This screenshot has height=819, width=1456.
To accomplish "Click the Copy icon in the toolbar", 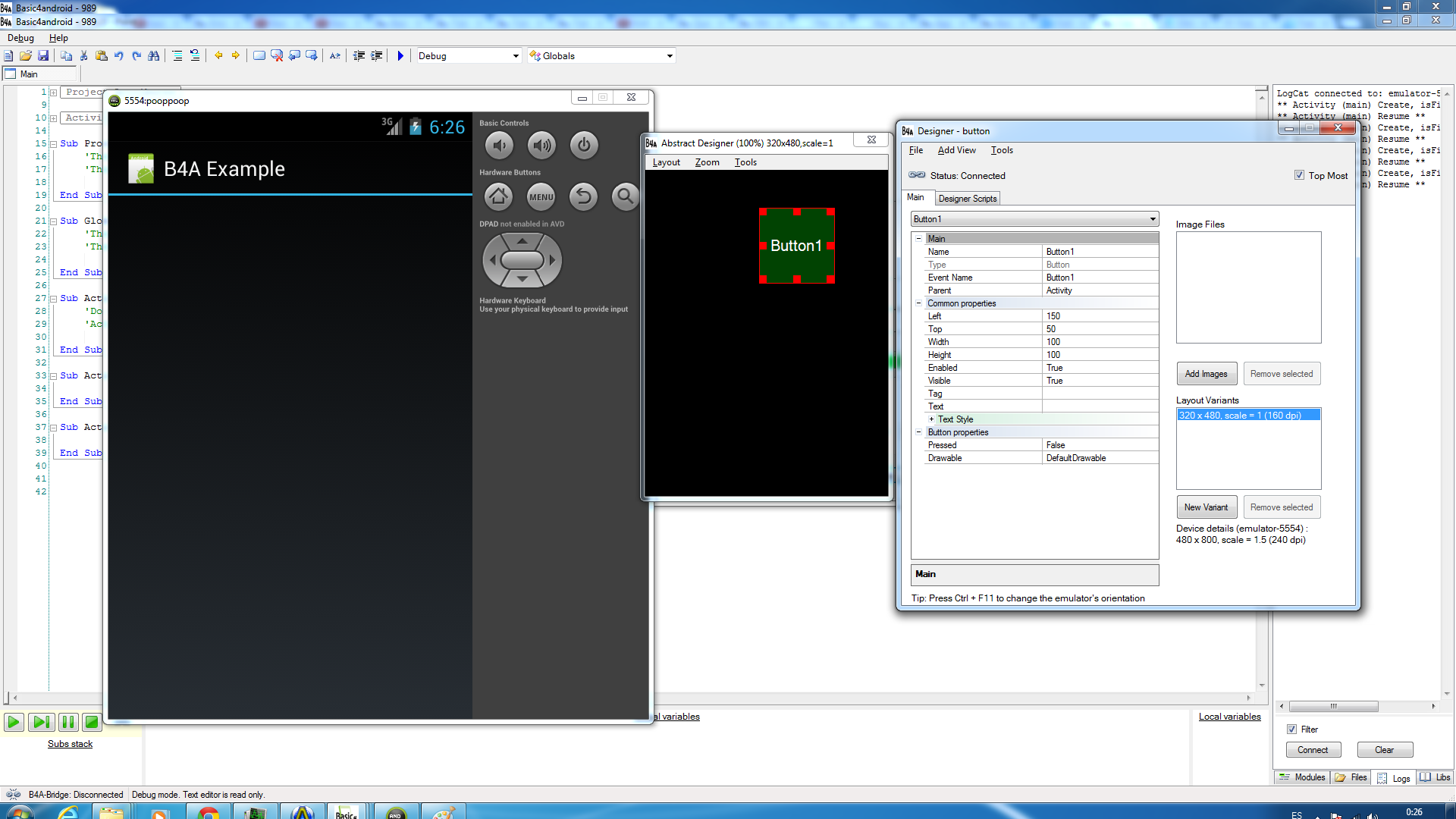I will [67, 55].
